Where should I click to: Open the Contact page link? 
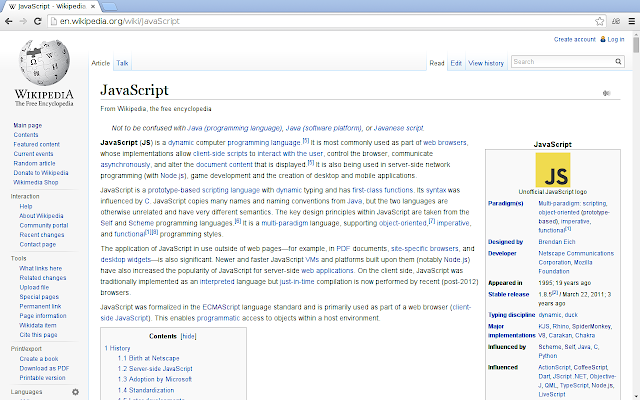point(38,244)
